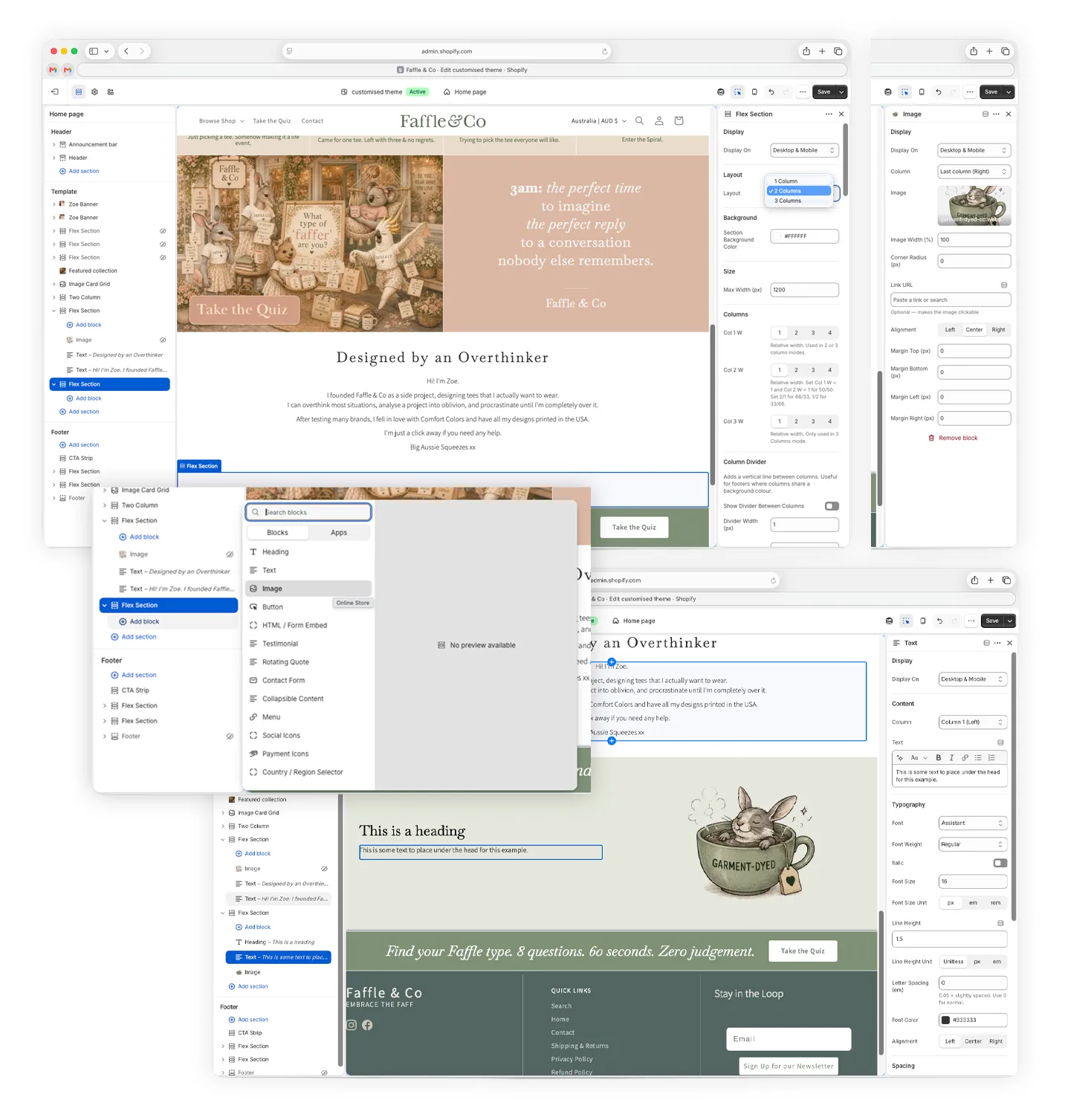Open the Flex Section panel more-options icon
1091x1120 pixels.
[x=829, y=114]
